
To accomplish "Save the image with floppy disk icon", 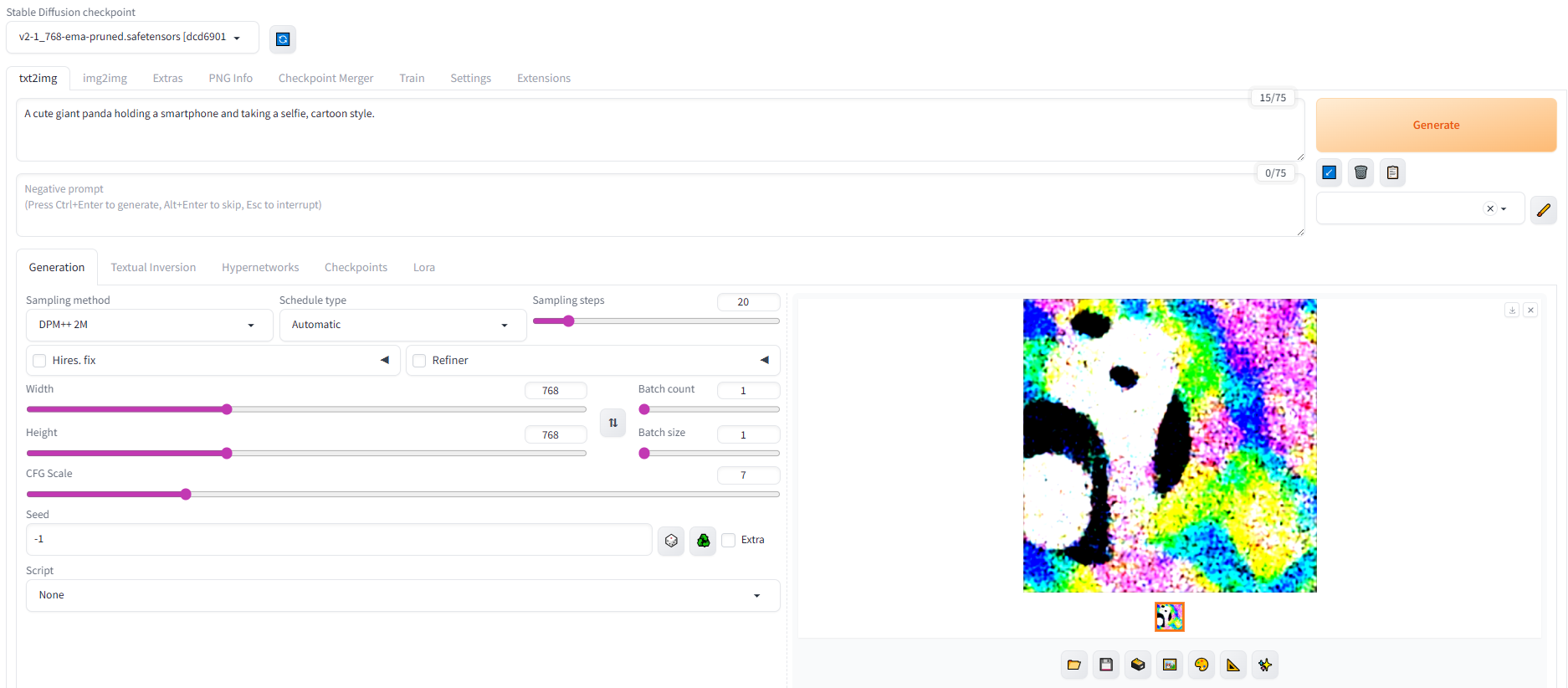I will (x=1106, y=665).
